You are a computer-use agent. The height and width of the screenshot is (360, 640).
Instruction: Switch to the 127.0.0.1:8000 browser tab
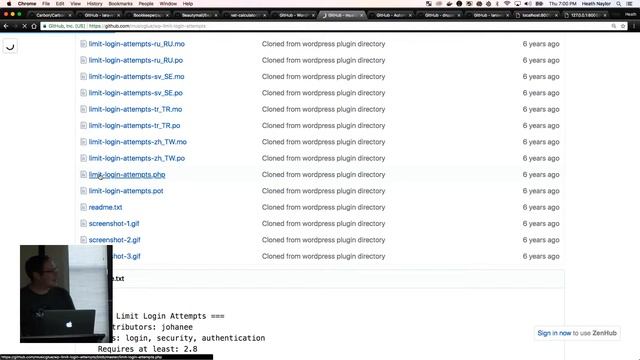tap(584, 15)
